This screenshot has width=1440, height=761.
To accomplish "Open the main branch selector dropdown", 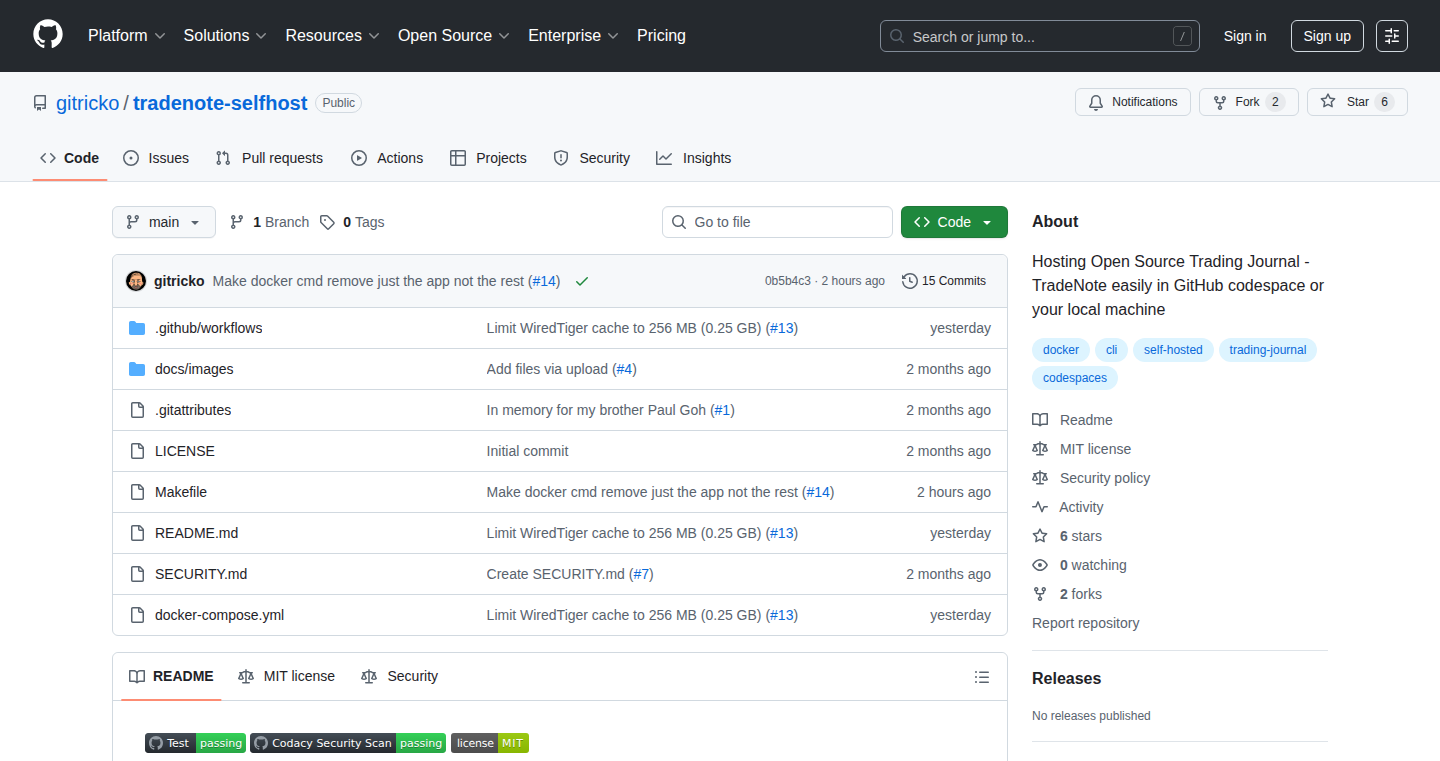I will coord(164,222).
